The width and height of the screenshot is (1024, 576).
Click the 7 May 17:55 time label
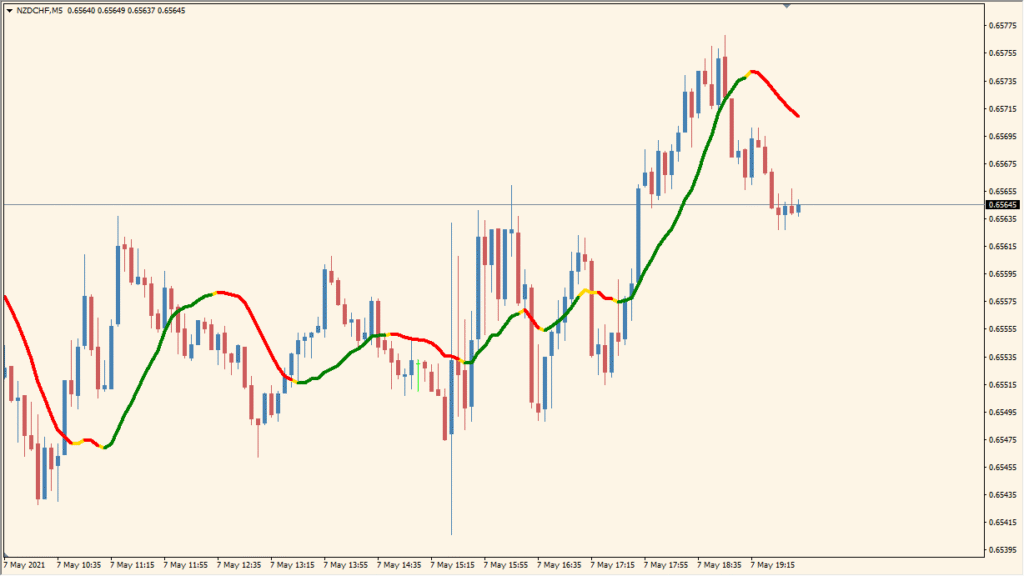point(665,565)
